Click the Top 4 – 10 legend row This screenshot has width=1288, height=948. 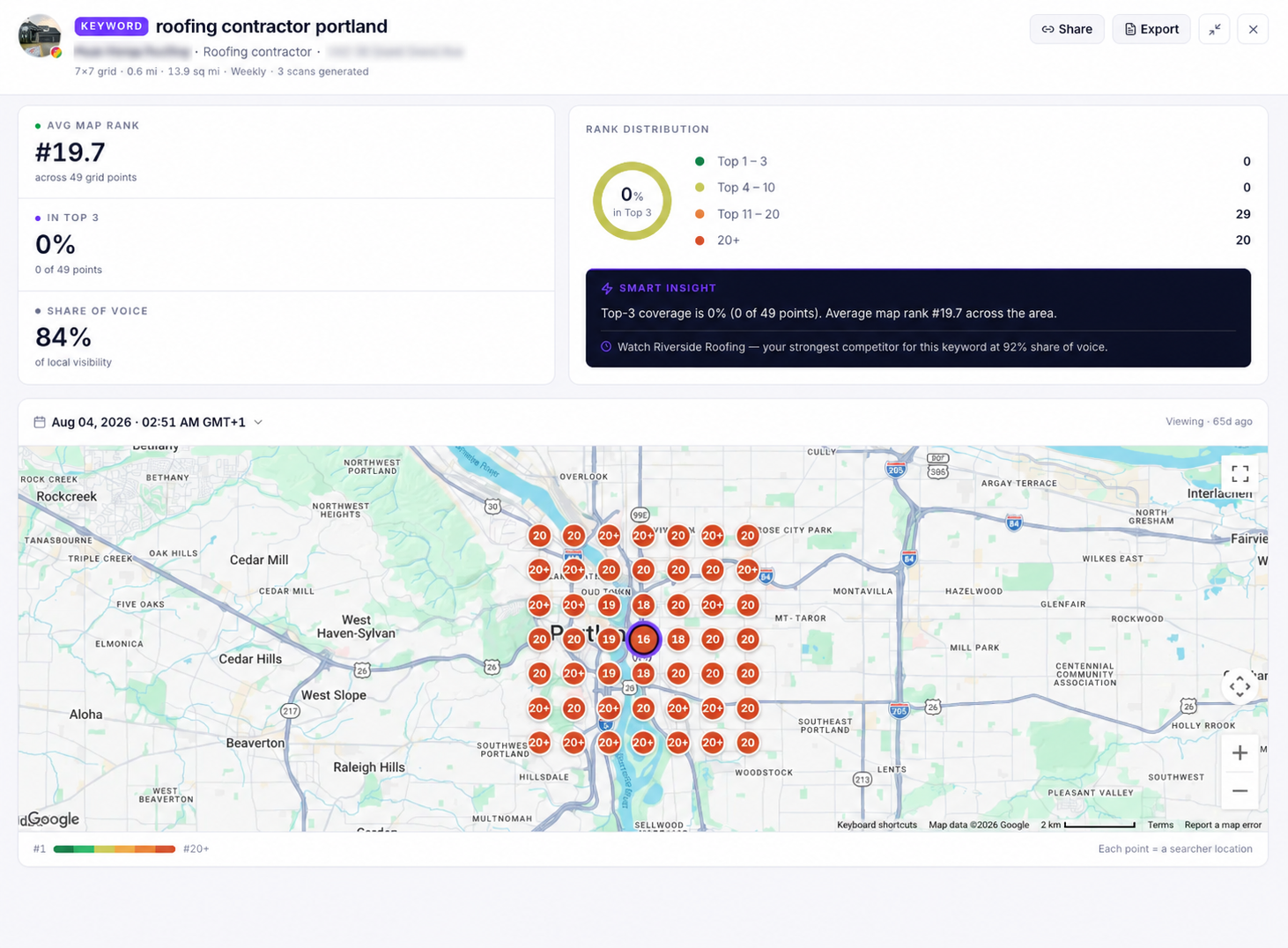tap(973, 188)
